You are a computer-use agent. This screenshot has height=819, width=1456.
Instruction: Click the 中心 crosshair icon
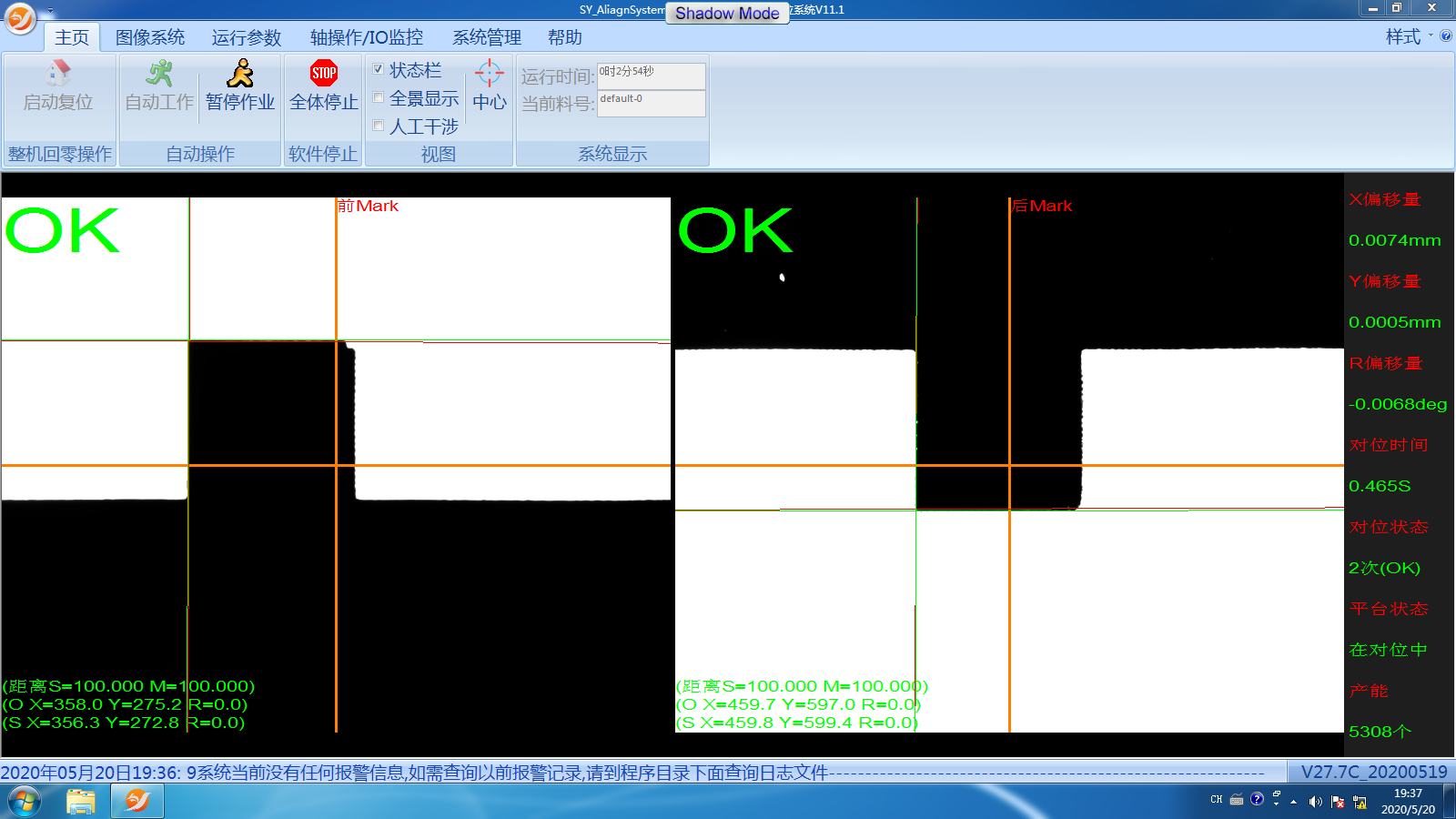pyautogui.click(x=490, y=74)
